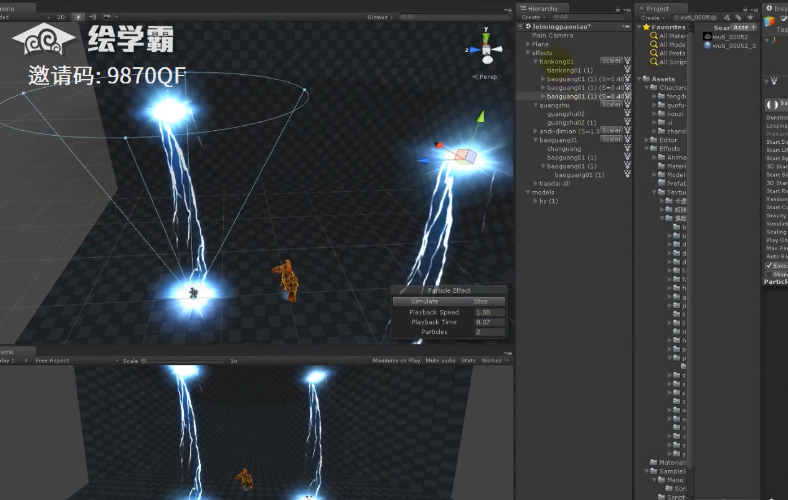
Task: Click the Inspector GameObject cube icon
Action: click(769, 21)
